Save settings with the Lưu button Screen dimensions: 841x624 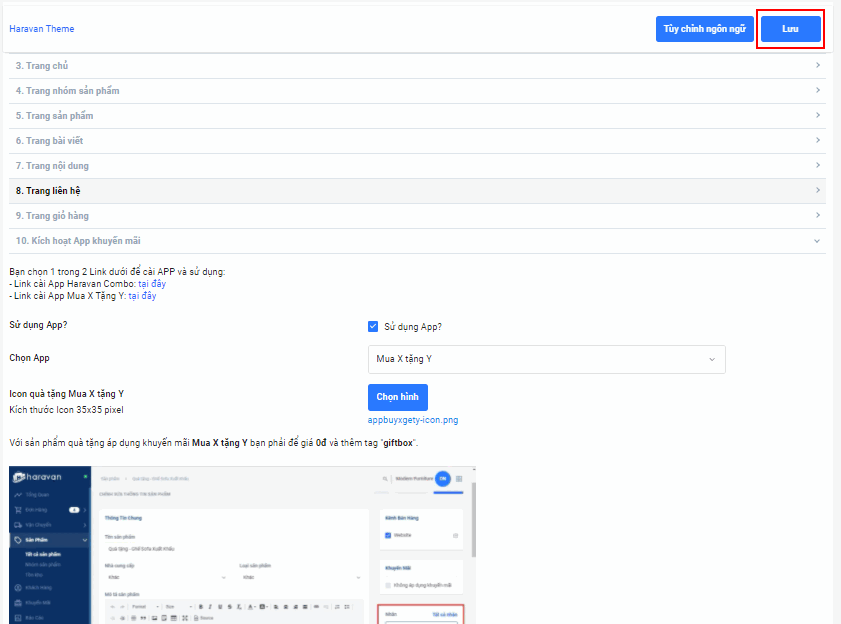point(791,29)
